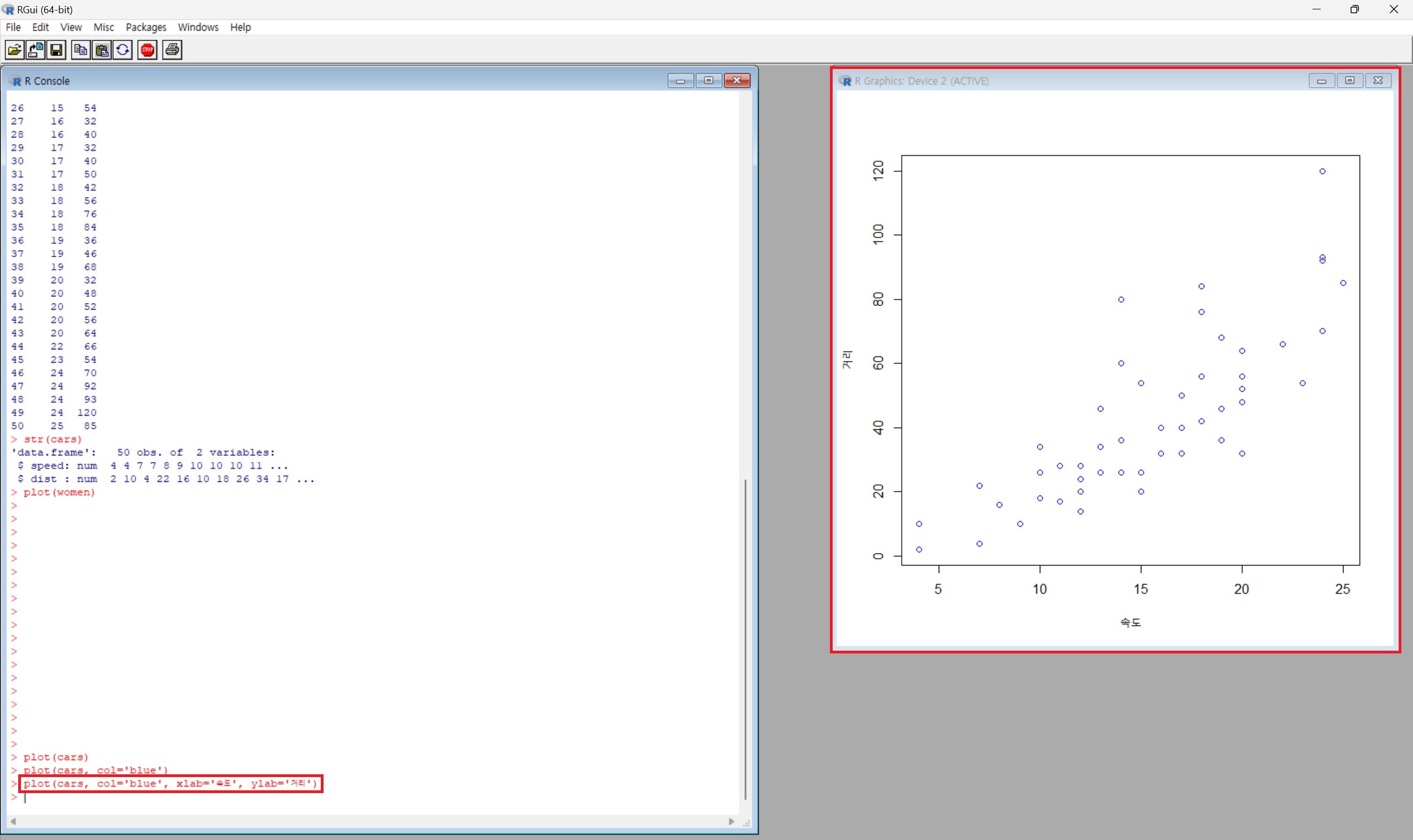This screenshot has width=1413, height=840.
Task: Minimize the R Console subwindow
Action: pos(680,81)
